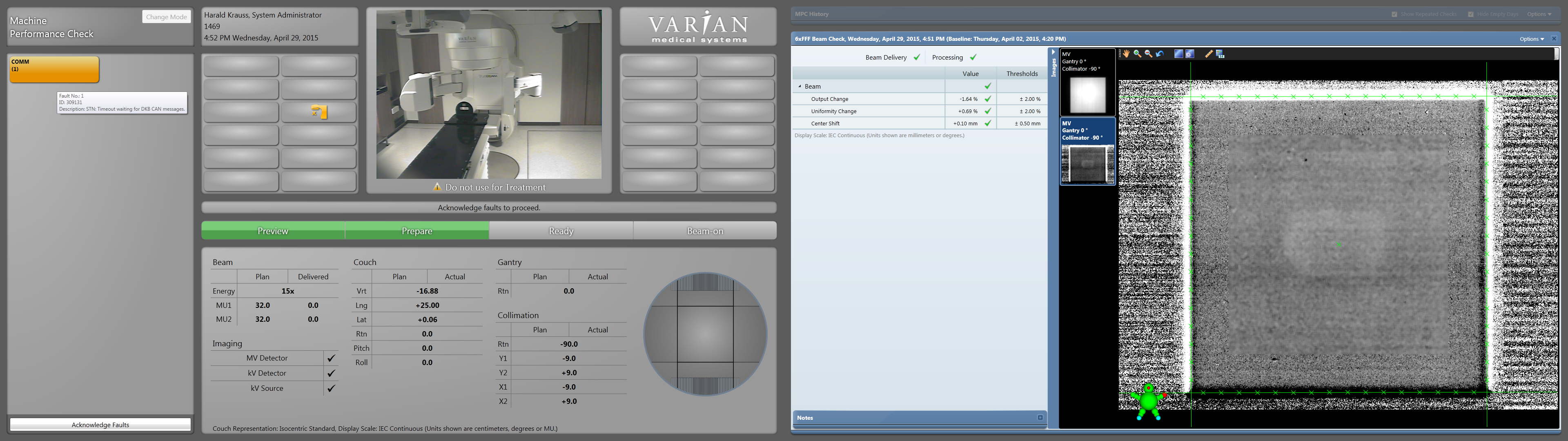Click the blue window/level icon

click(1178, 54)
